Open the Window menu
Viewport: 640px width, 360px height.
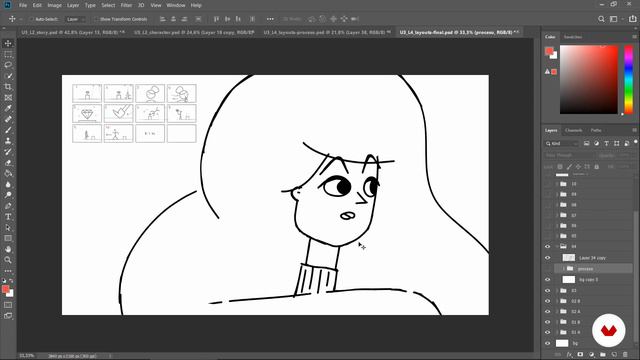point(176,5)
